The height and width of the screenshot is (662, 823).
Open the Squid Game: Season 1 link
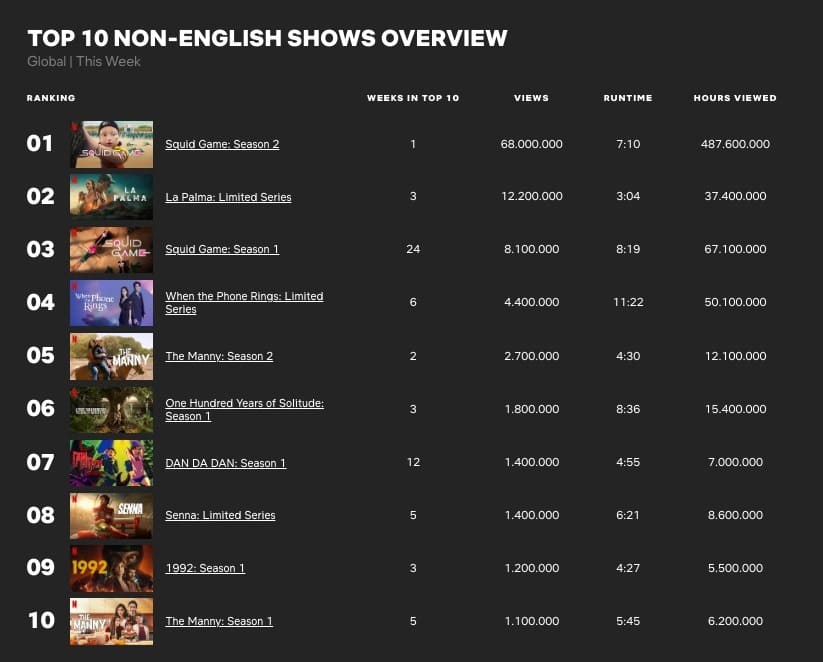tap(222, 249)
